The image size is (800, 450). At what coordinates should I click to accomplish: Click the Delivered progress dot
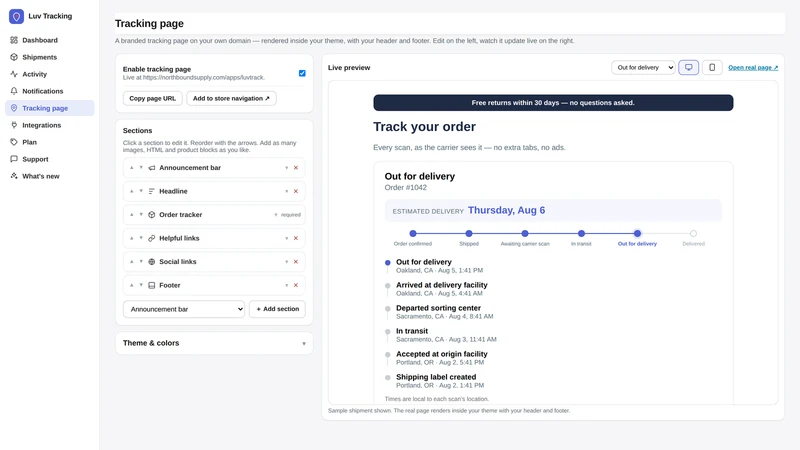tap(693, 234)
